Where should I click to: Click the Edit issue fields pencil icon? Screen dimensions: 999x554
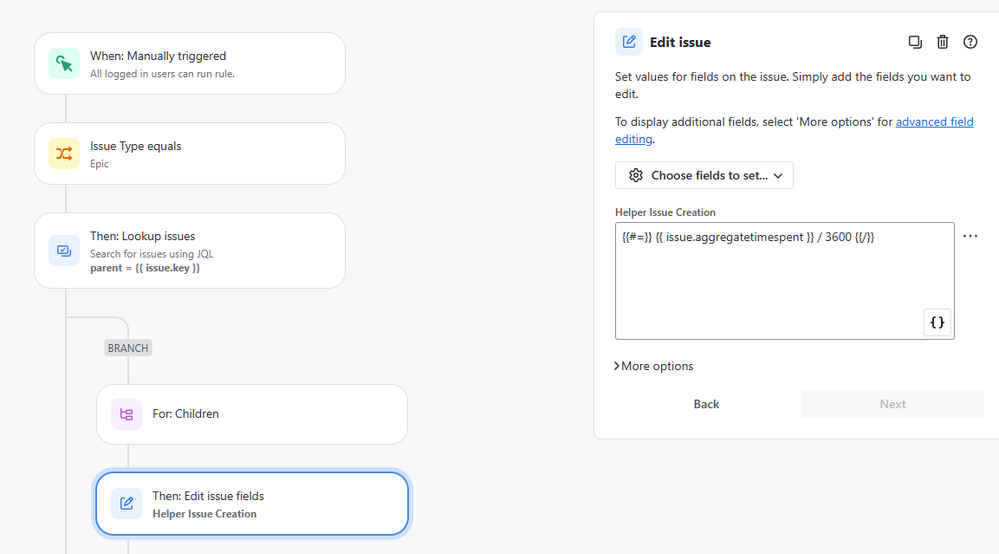(x=126, y=504)
